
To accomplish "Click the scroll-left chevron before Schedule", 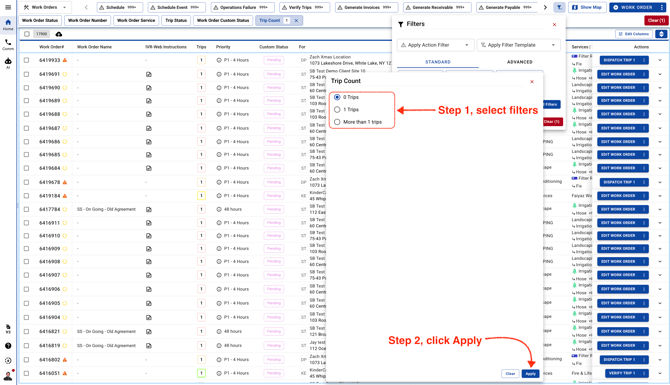I will click(x=86, y=7).
